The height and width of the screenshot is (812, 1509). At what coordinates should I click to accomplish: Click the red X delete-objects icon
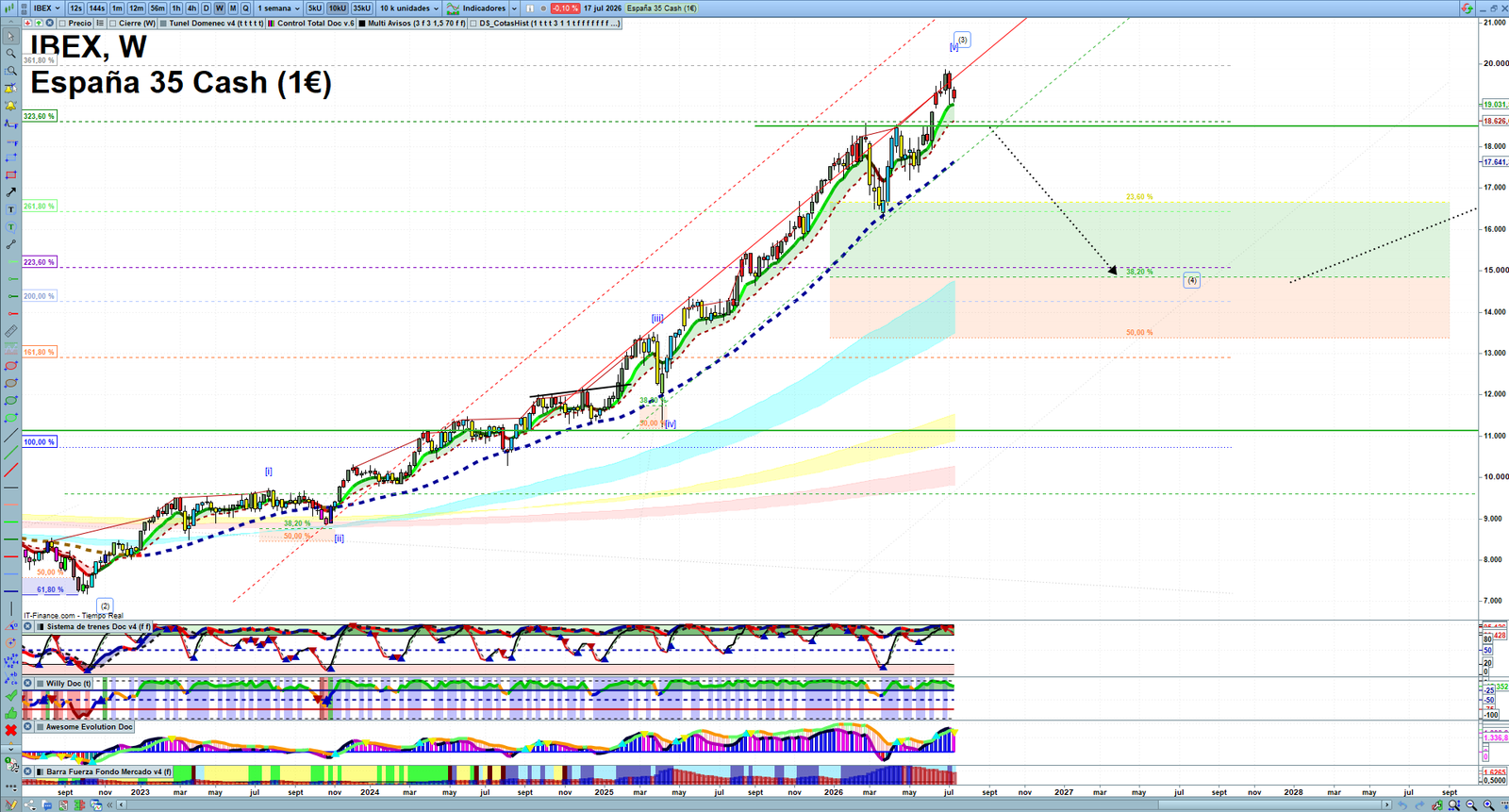(10, 730)
